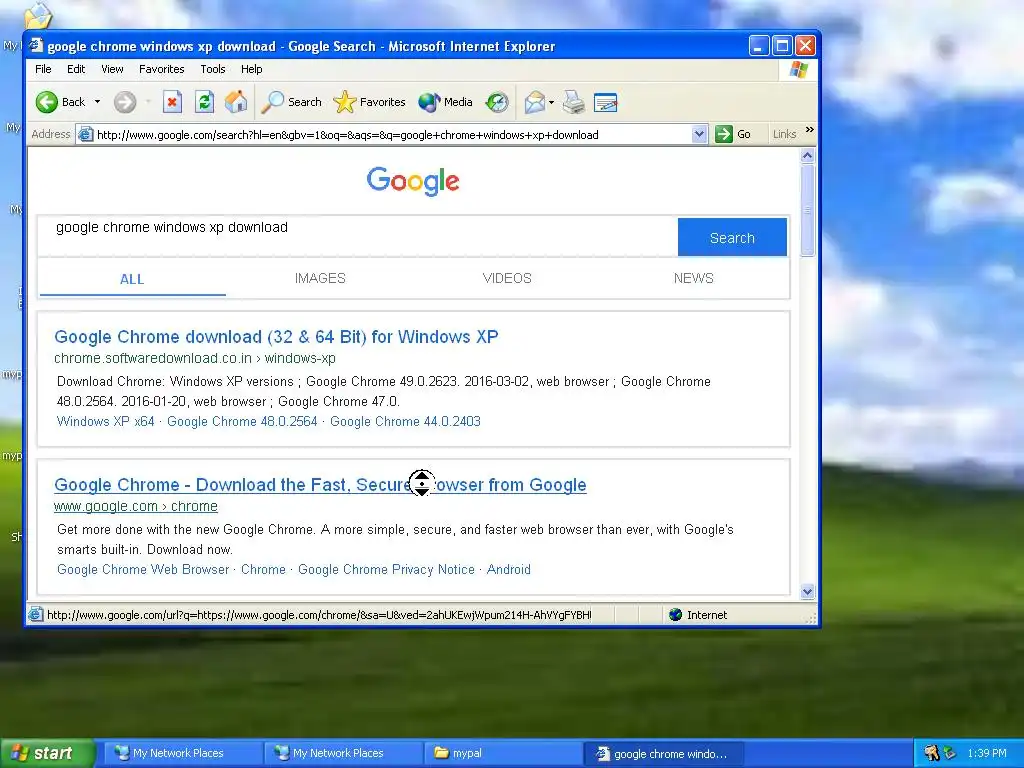Open Google Chrome download for Windows XP result
The height and width of the screenshot is (768, 1024).
[276, 337]
